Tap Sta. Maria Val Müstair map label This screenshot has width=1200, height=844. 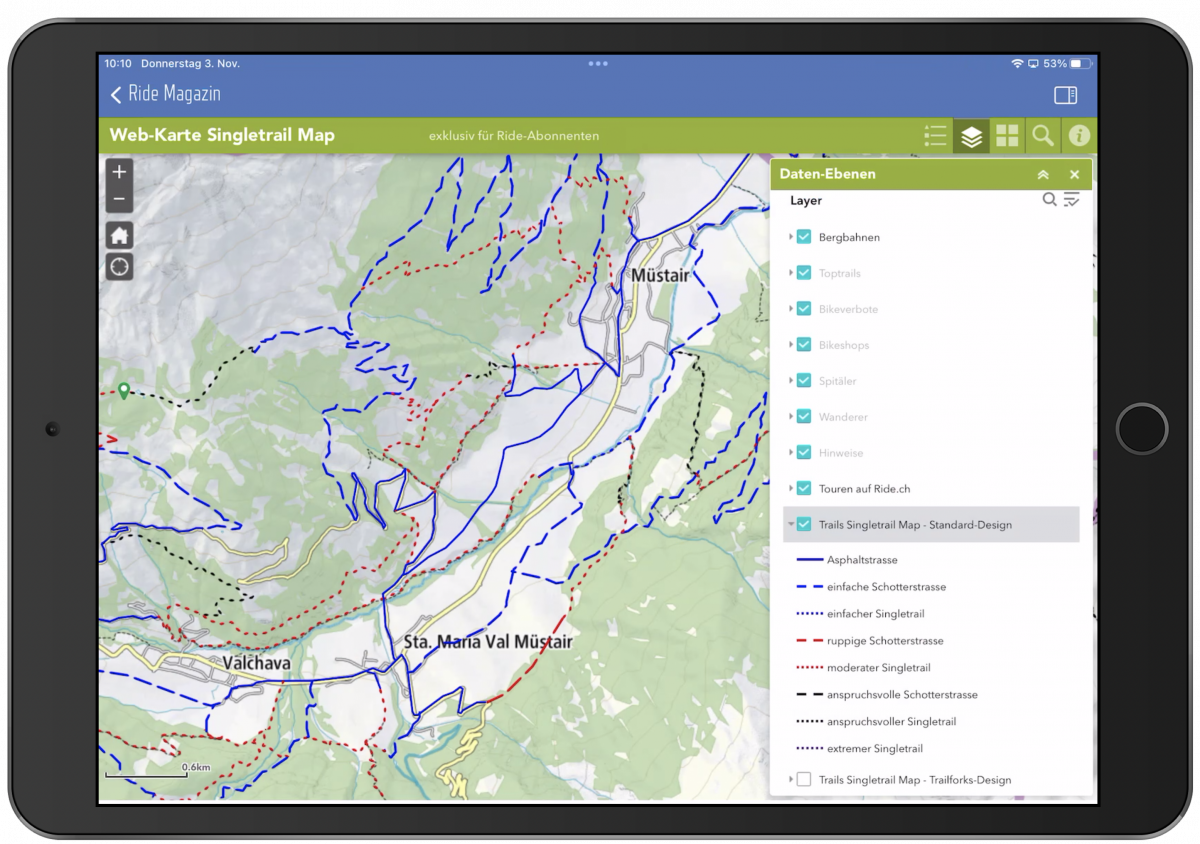488,641
